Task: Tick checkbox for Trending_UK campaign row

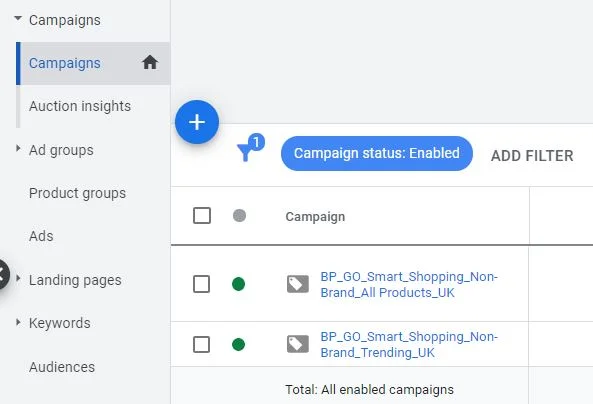Action: pos(201,344)
